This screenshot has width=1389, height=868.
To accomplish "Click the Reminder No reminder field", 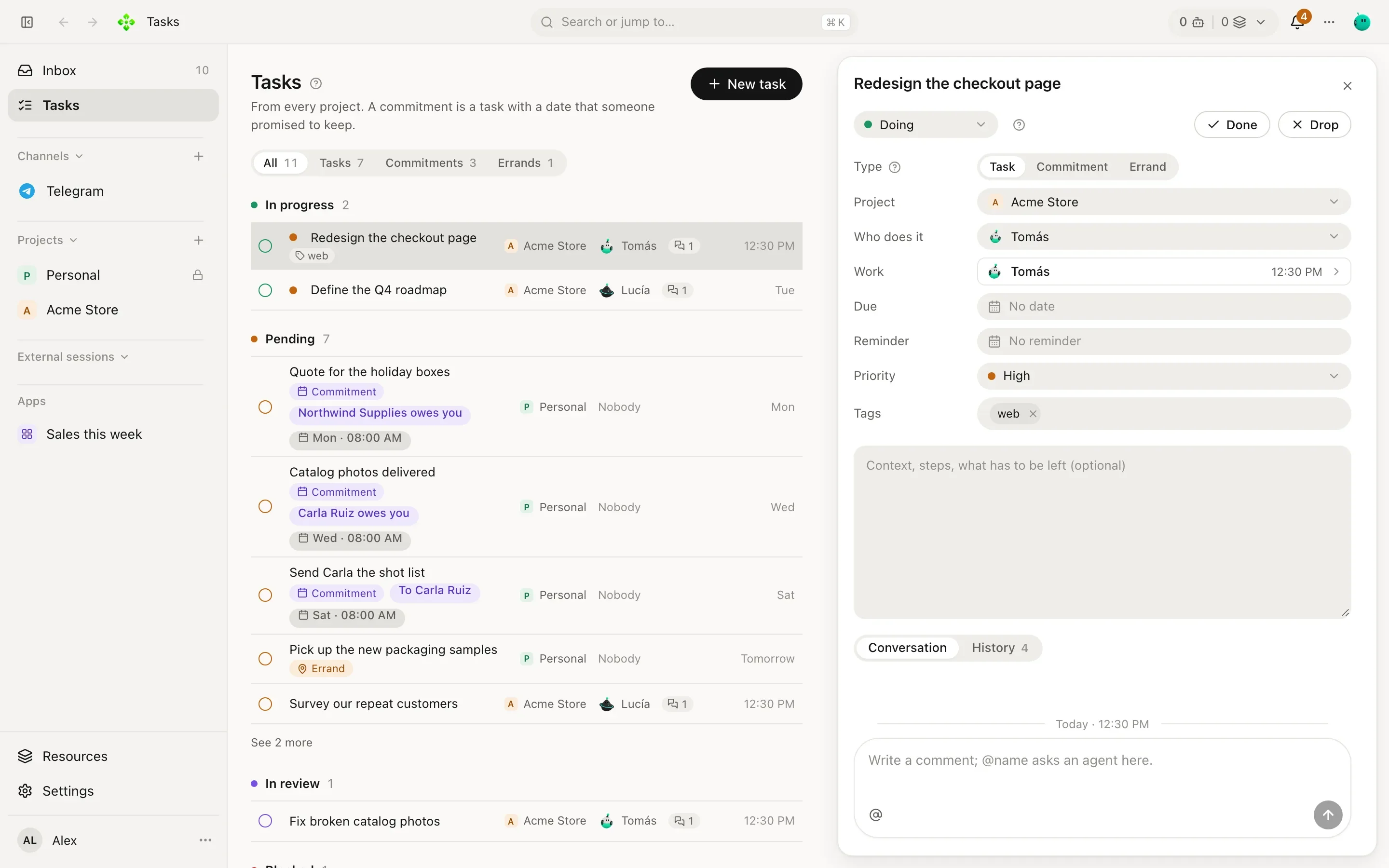I will point(1163,341).
